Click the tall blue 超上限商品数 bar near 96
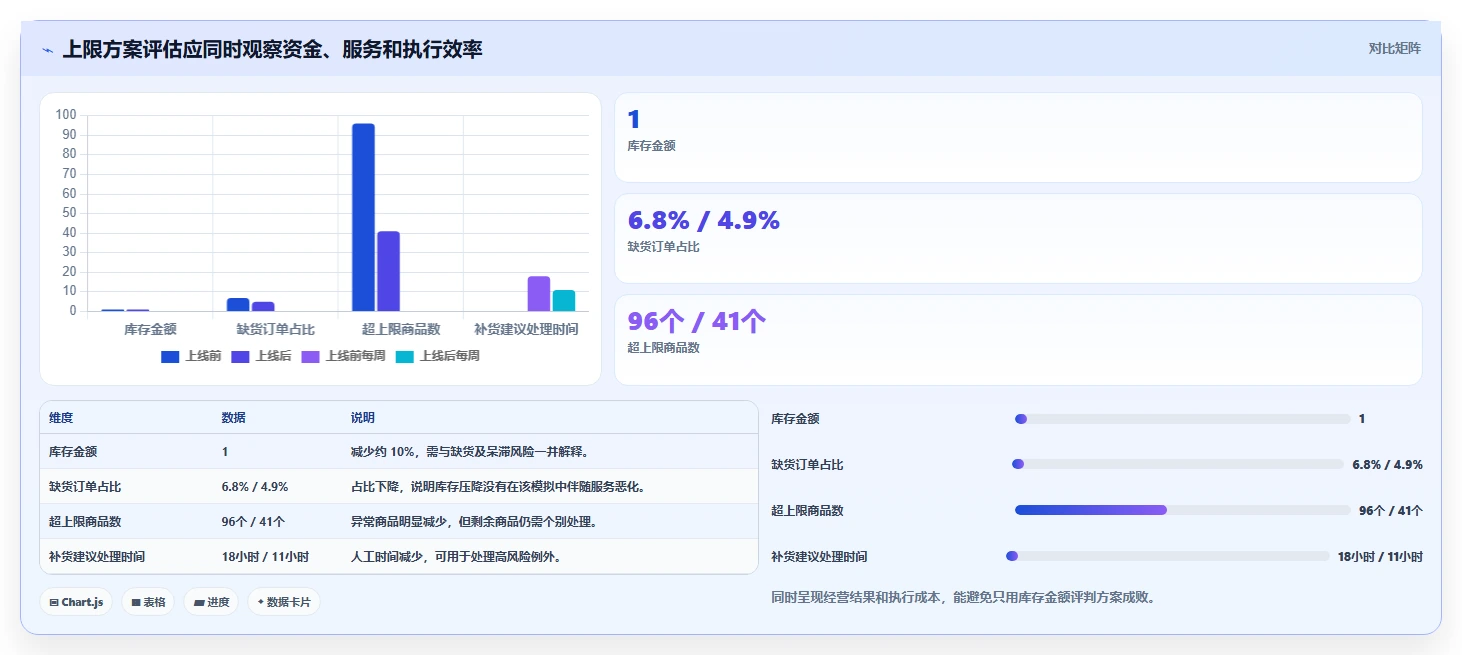 pos(363,217)
